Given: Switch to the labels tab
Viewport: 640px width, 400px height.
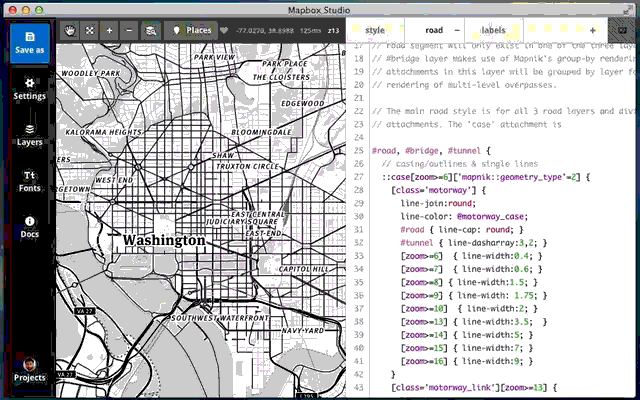Looking at the screenshot, I should tap(493, 30).
